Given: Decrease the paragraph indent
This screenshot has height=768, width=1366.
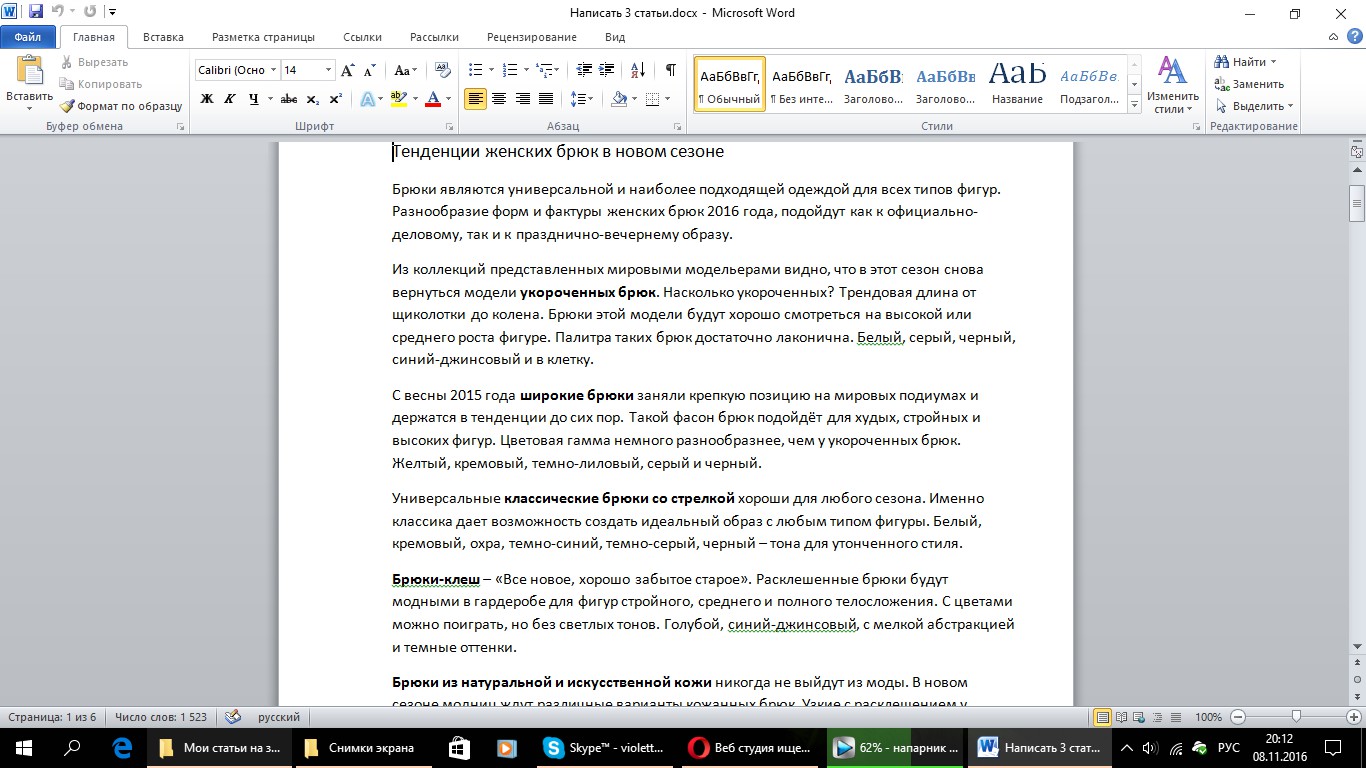Looking at the screenshot, I should pyautogui.click(x=583, y=70).
